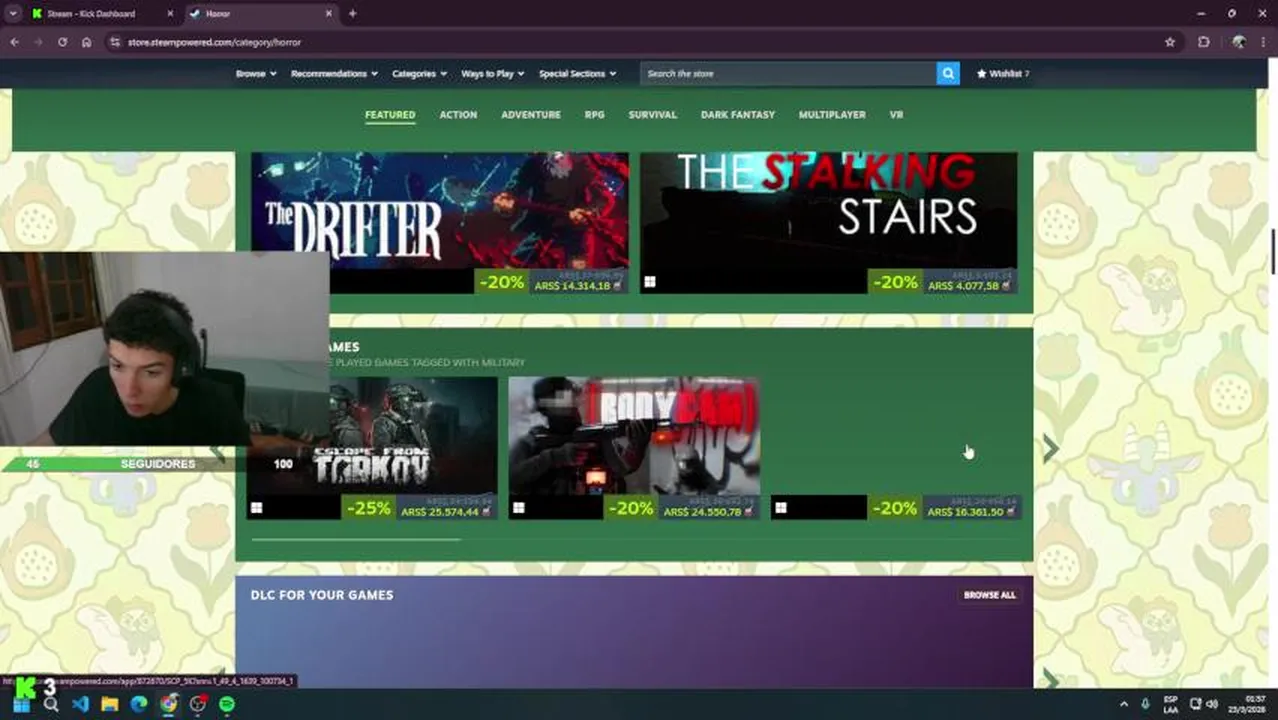Go back with the browser back arrow

tap(14, 42)
